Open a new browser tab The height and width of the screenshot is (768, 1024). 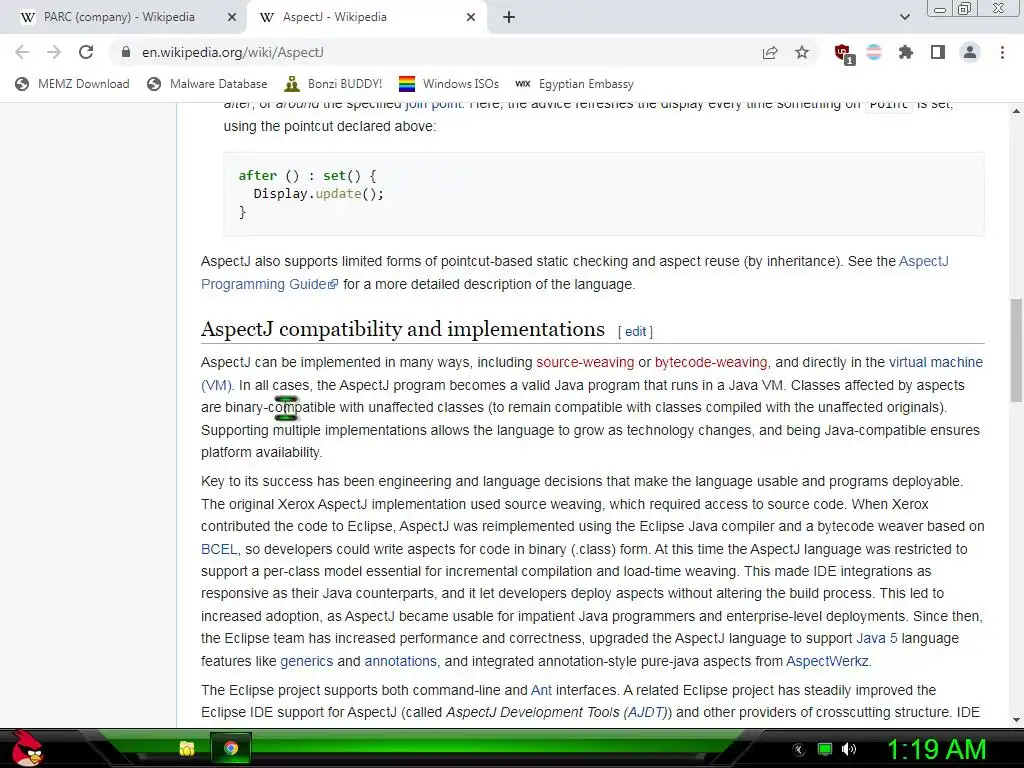(x=509, y=18)
